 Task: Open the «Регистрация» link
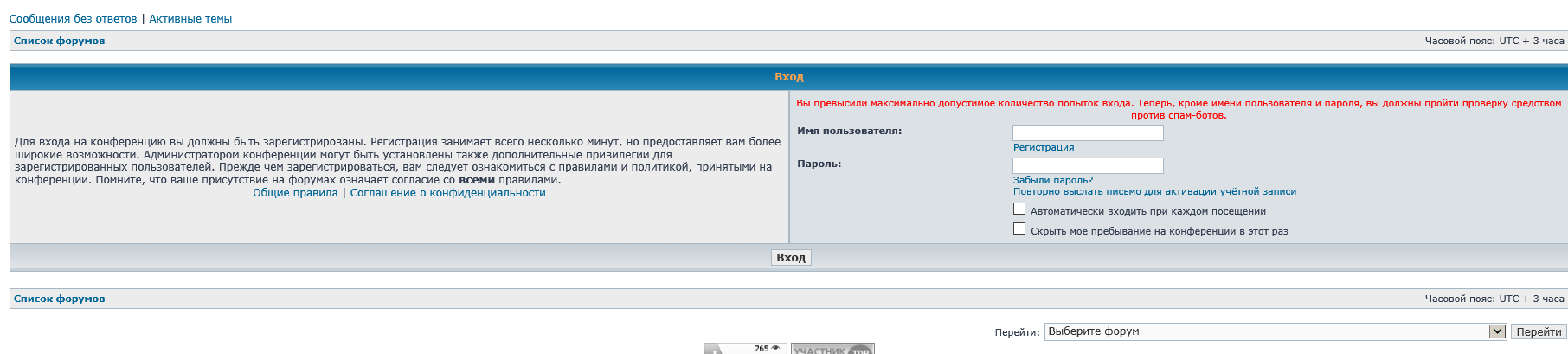click(1044, 148)
